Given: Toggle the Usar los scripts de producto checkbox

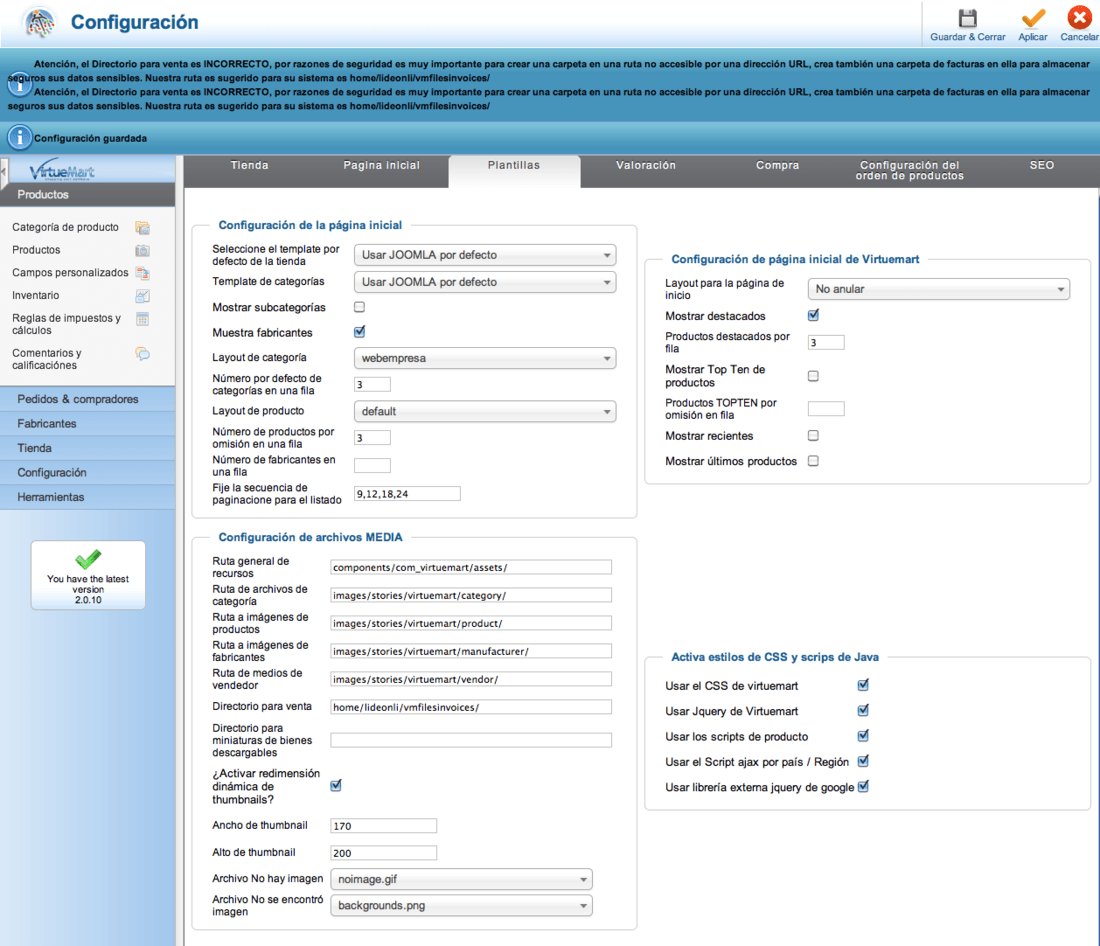Looking at the screenshot, I should pos(863,735).
